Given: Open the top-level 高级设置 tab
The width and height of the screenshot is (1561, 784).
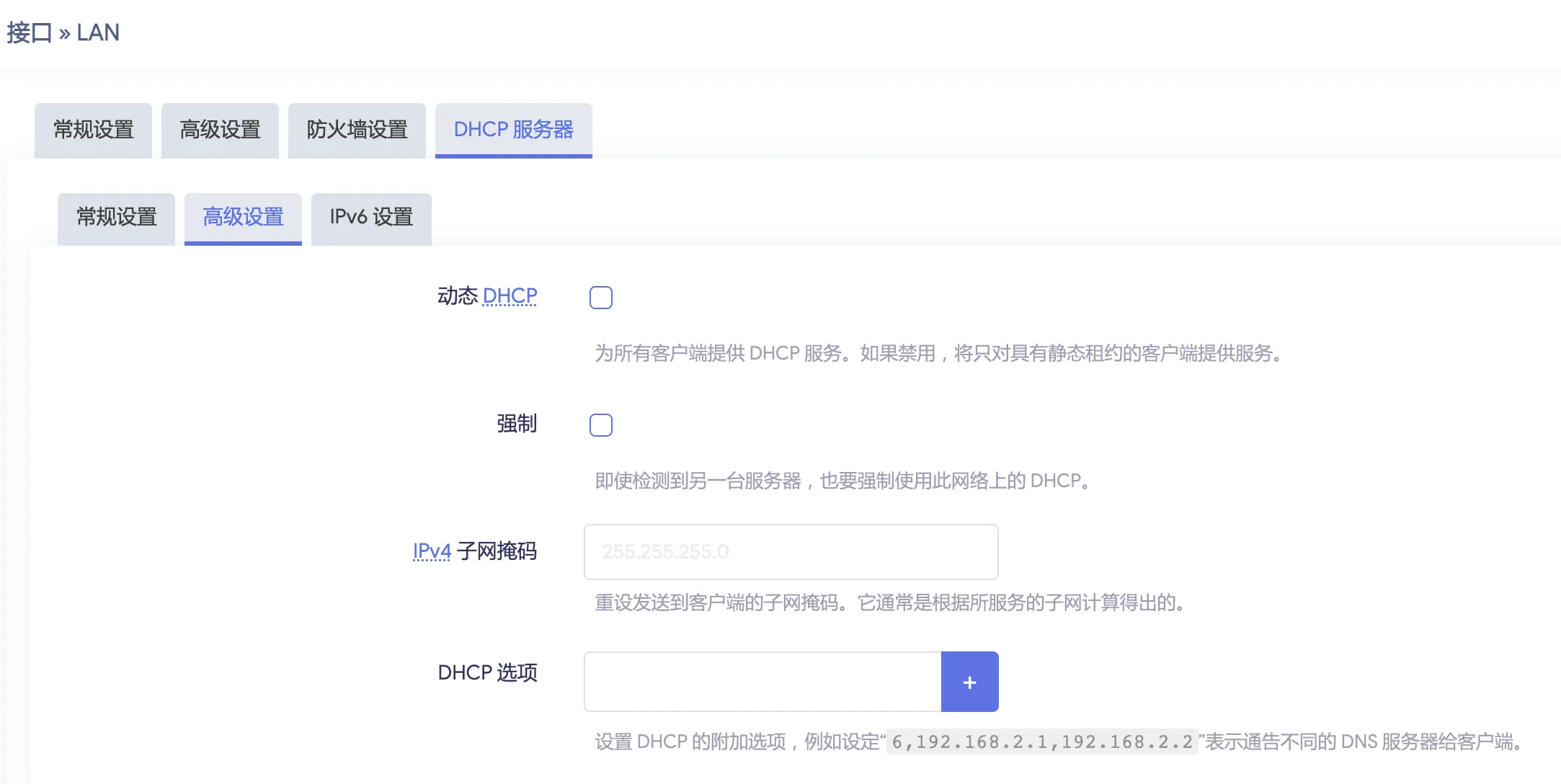Looking at the screenshot, I should [220, 130].
